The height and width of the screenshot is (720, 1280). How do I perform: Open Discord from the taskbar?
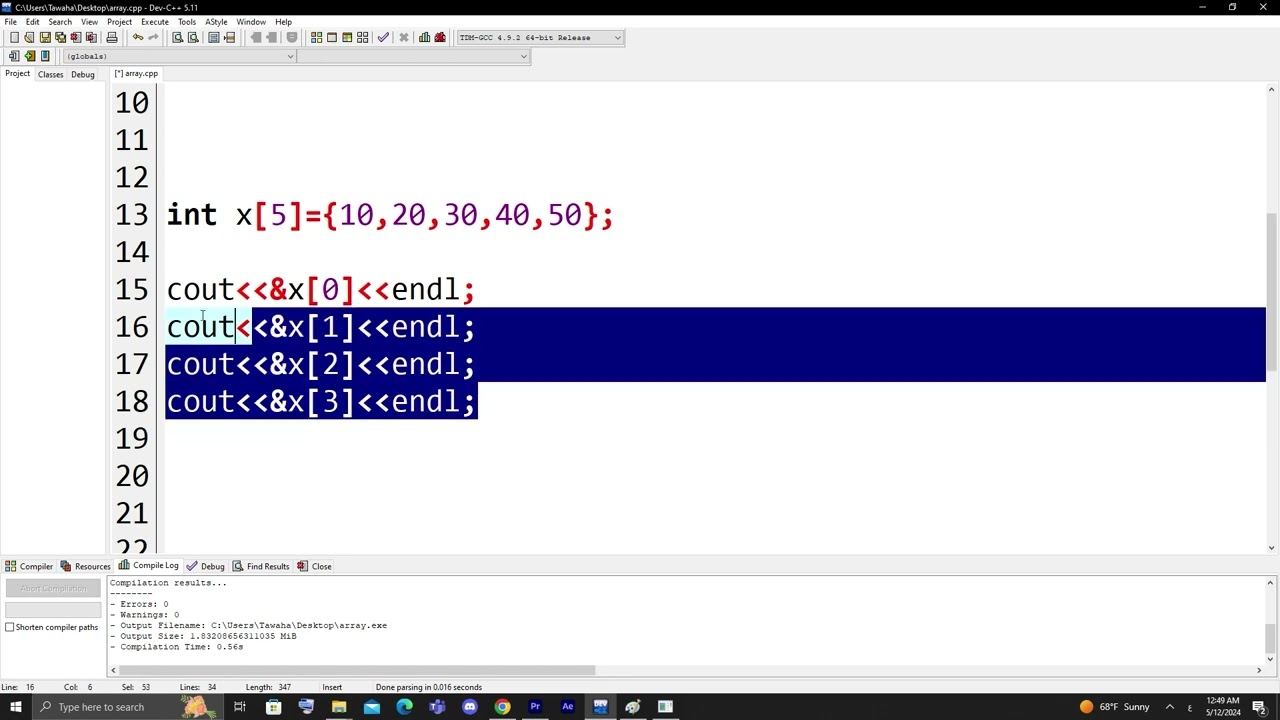[x=470, y=707]
